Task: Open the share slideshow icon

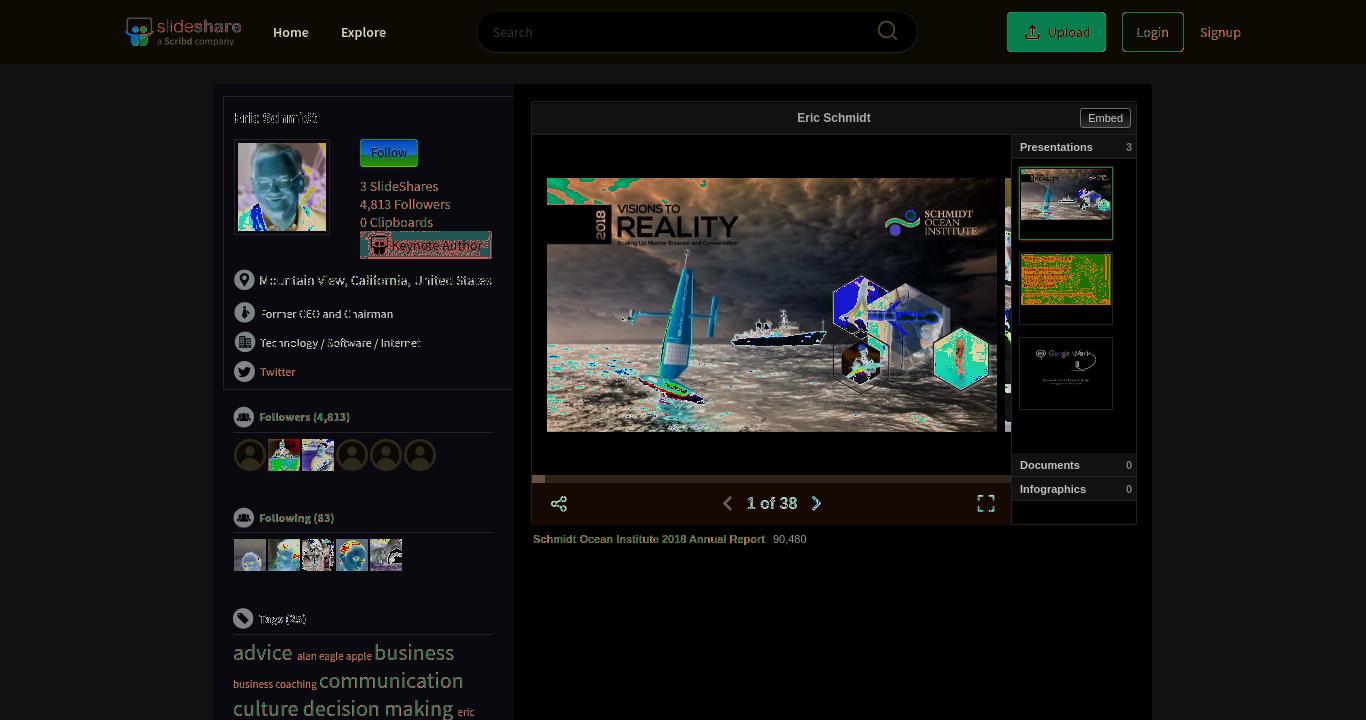Action: click(x=559, y=503)
